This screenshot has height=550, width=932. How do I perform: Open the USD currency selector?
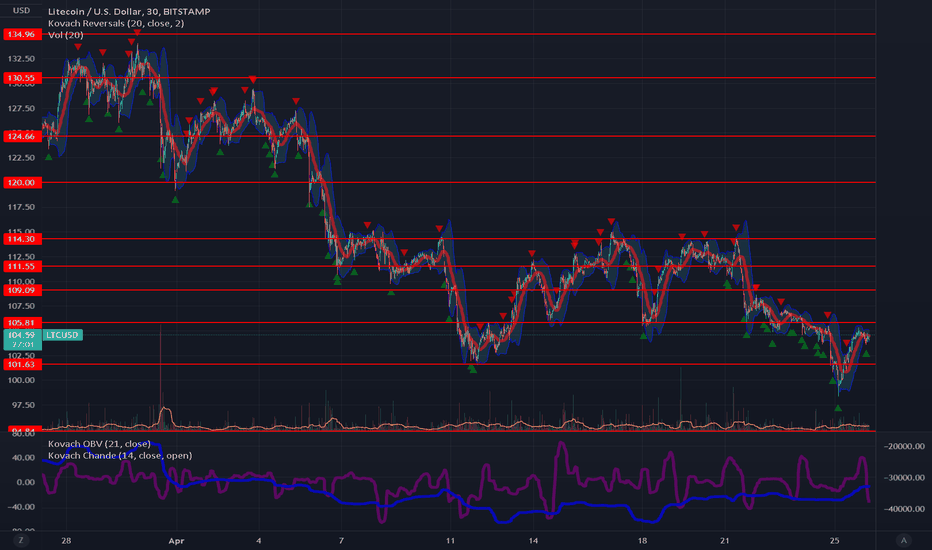(21, 10)
